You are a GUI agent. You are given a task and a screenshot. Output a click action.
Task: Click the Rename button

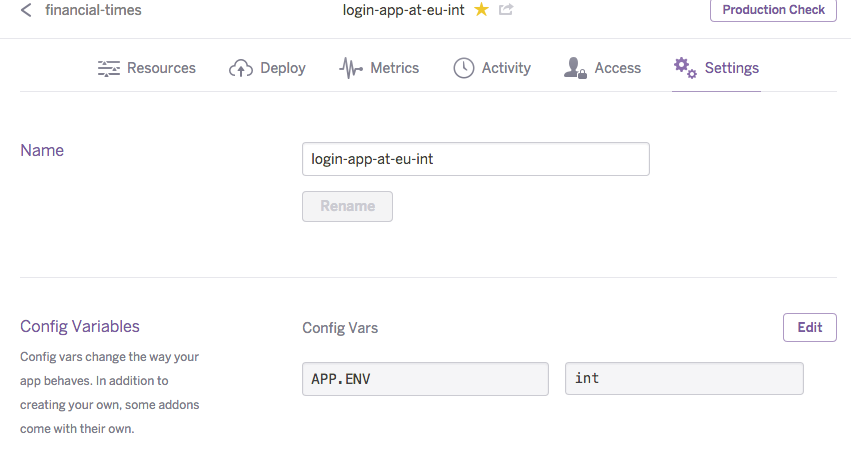pyautogui.click(x=347, y=206)
